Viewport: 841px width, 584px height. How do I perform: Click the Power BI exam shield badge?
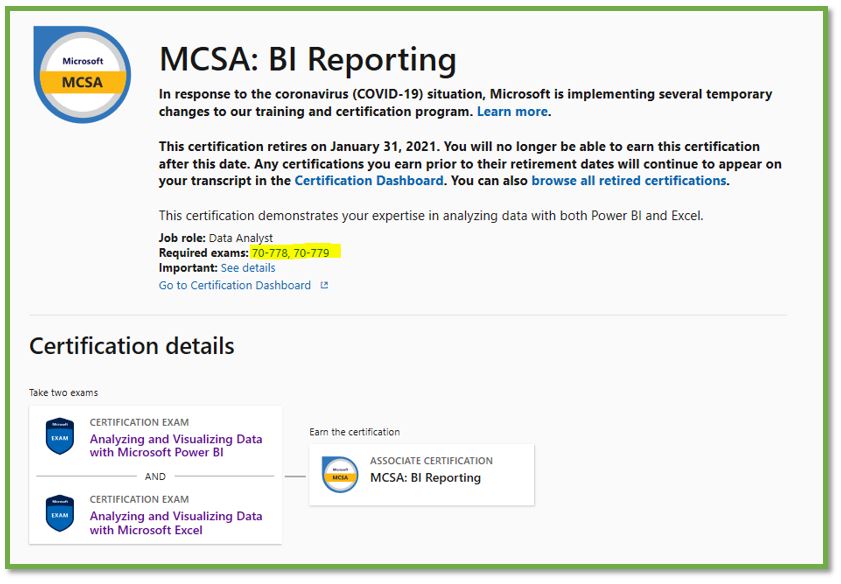pos(60,436)
